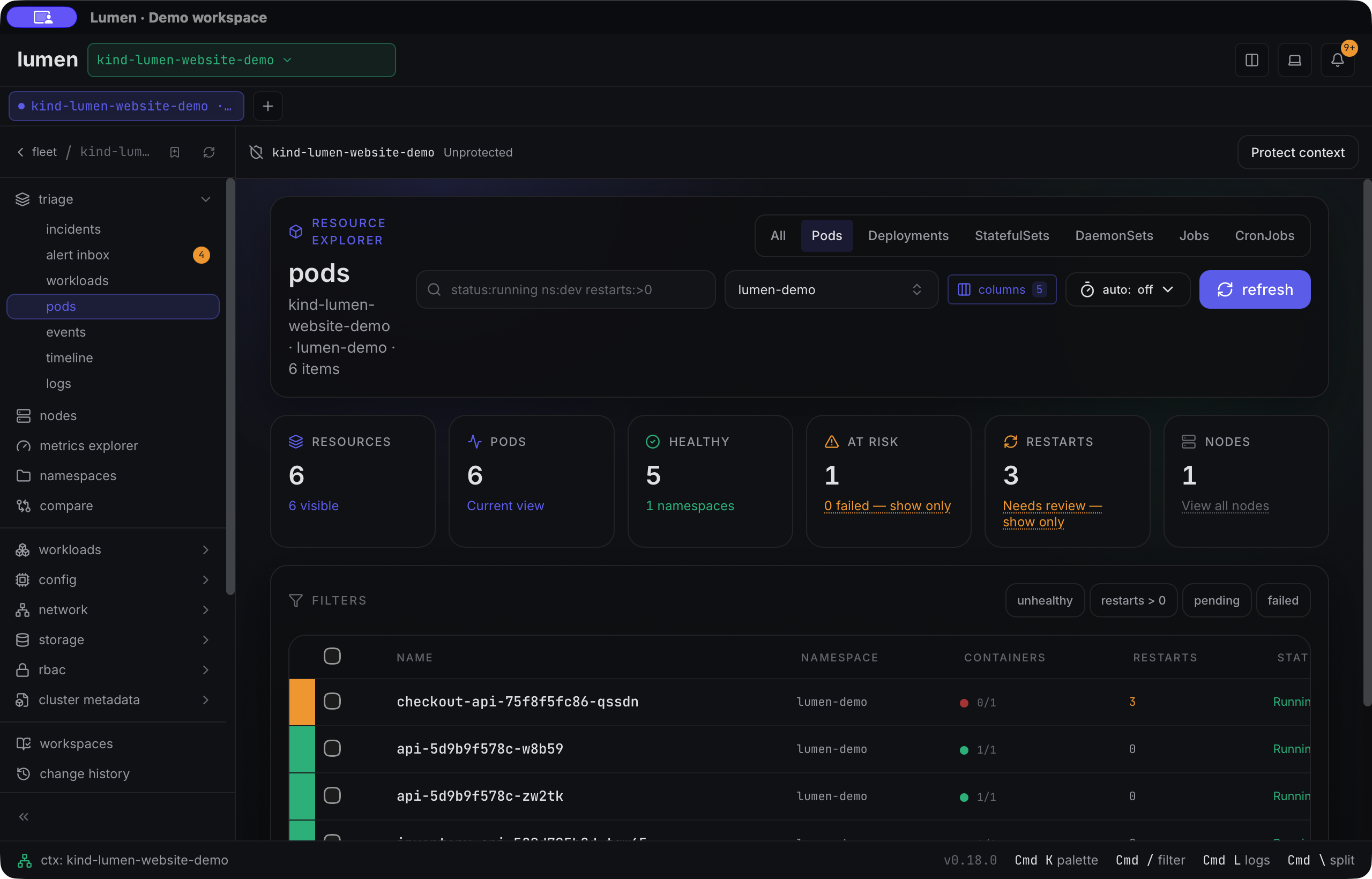Open namespaces in sidebar

pyautogui.click(x=78, y=475)
